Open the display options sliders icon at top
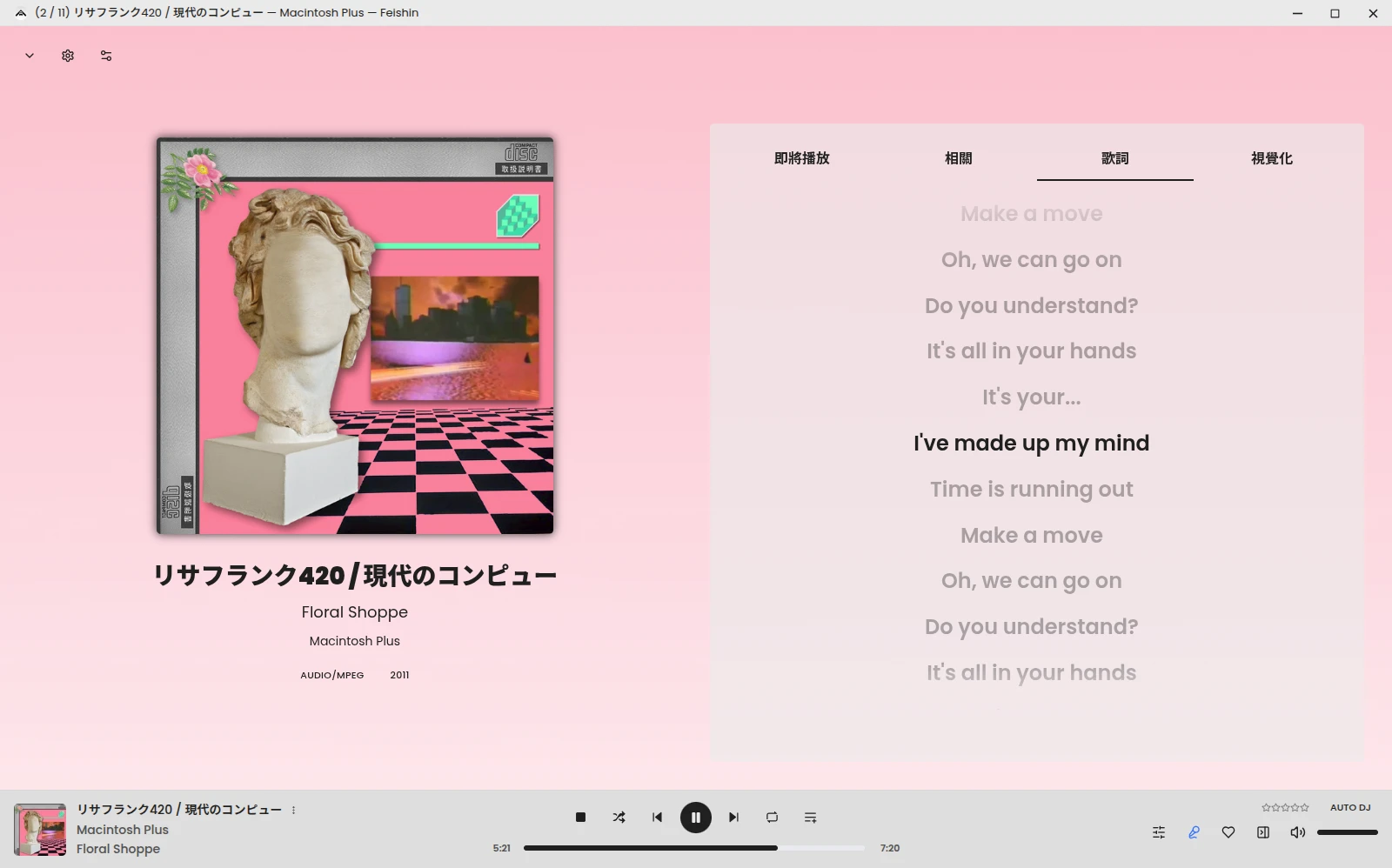1392x868 pixels. click(106, 56)
